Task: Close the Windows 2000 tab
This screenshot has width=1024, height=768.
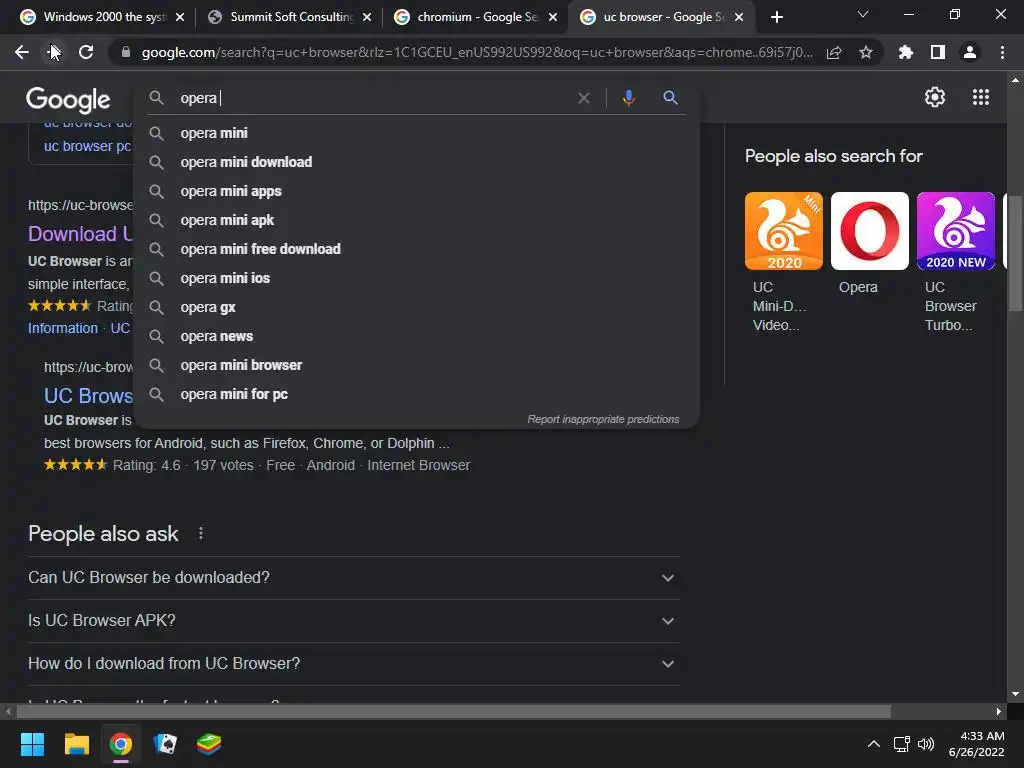Action: pyautogui.click(x=180, y=17)
